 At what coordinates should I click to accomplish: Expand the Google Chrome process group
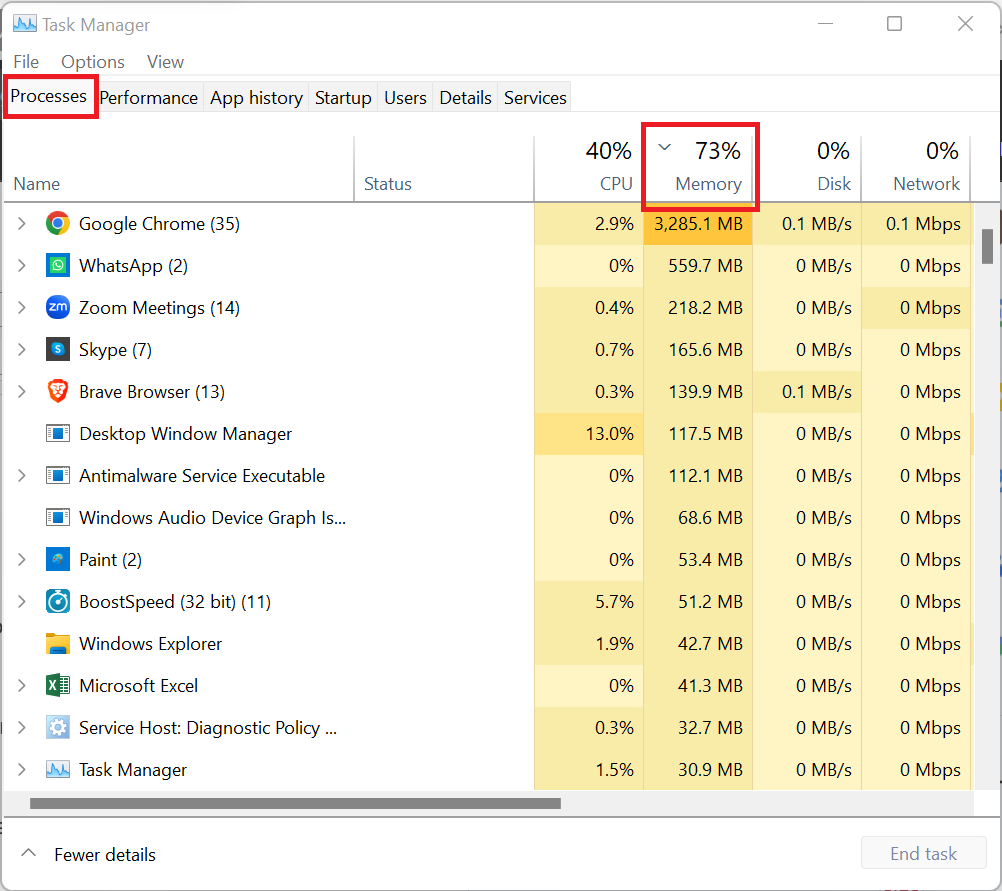pos(22,224)
